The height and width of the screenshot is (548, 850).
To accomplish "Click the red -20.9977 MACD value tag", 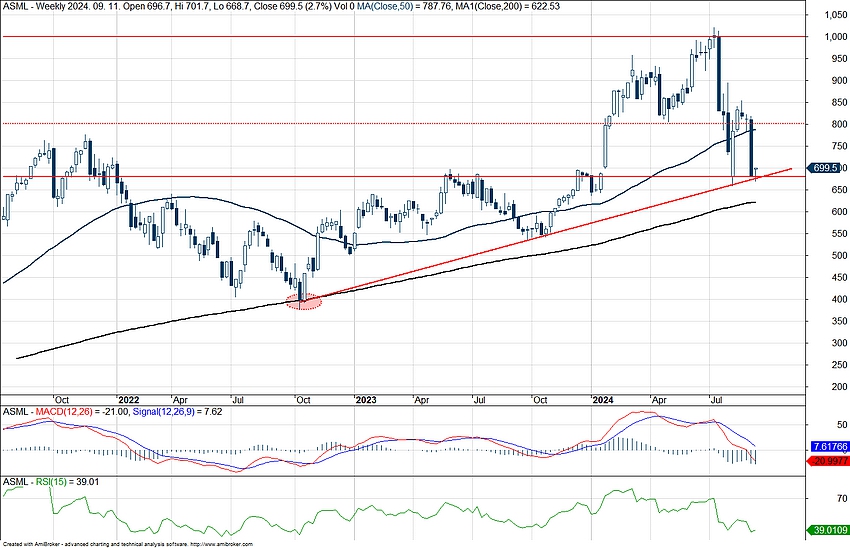I will coord(828,461).
